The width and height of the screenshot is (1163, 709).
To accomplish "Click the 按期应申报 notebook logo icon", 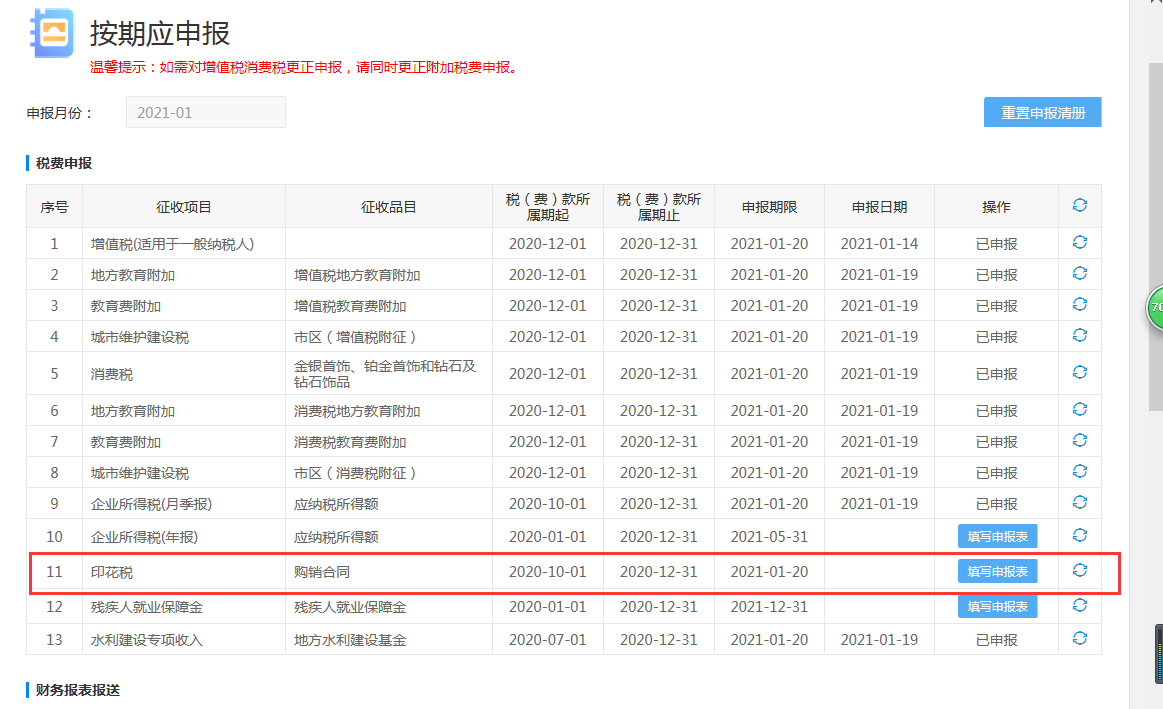I will point(50,33).
